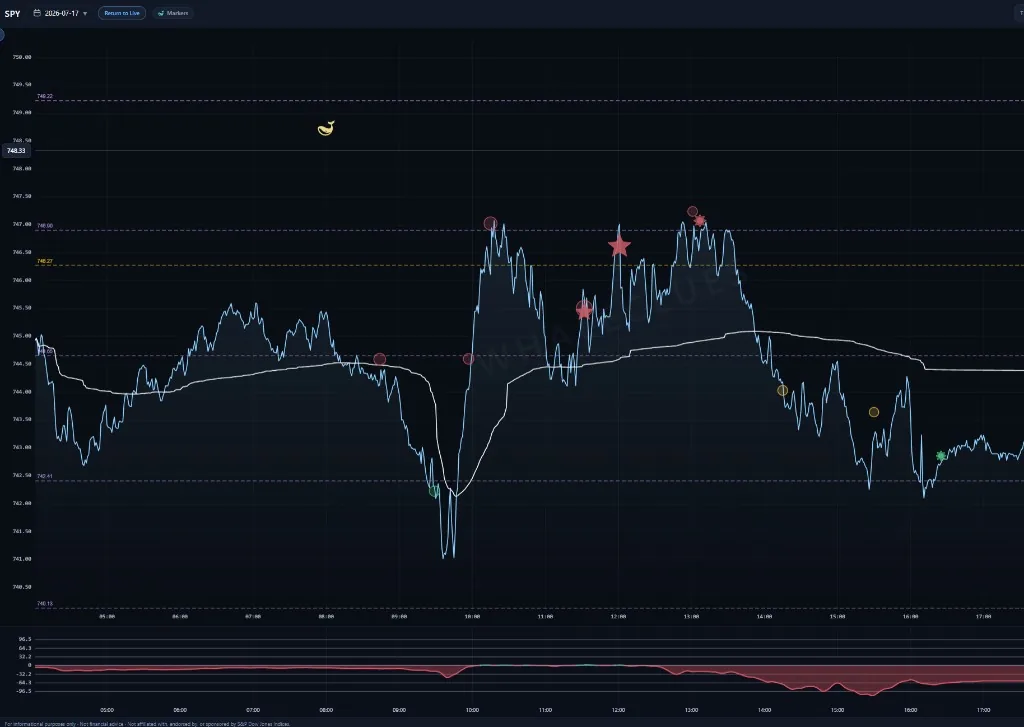This screenshot has height=727, width=1024.
Task: Click the small red circle just before 10:00
Action: point(468,359)
